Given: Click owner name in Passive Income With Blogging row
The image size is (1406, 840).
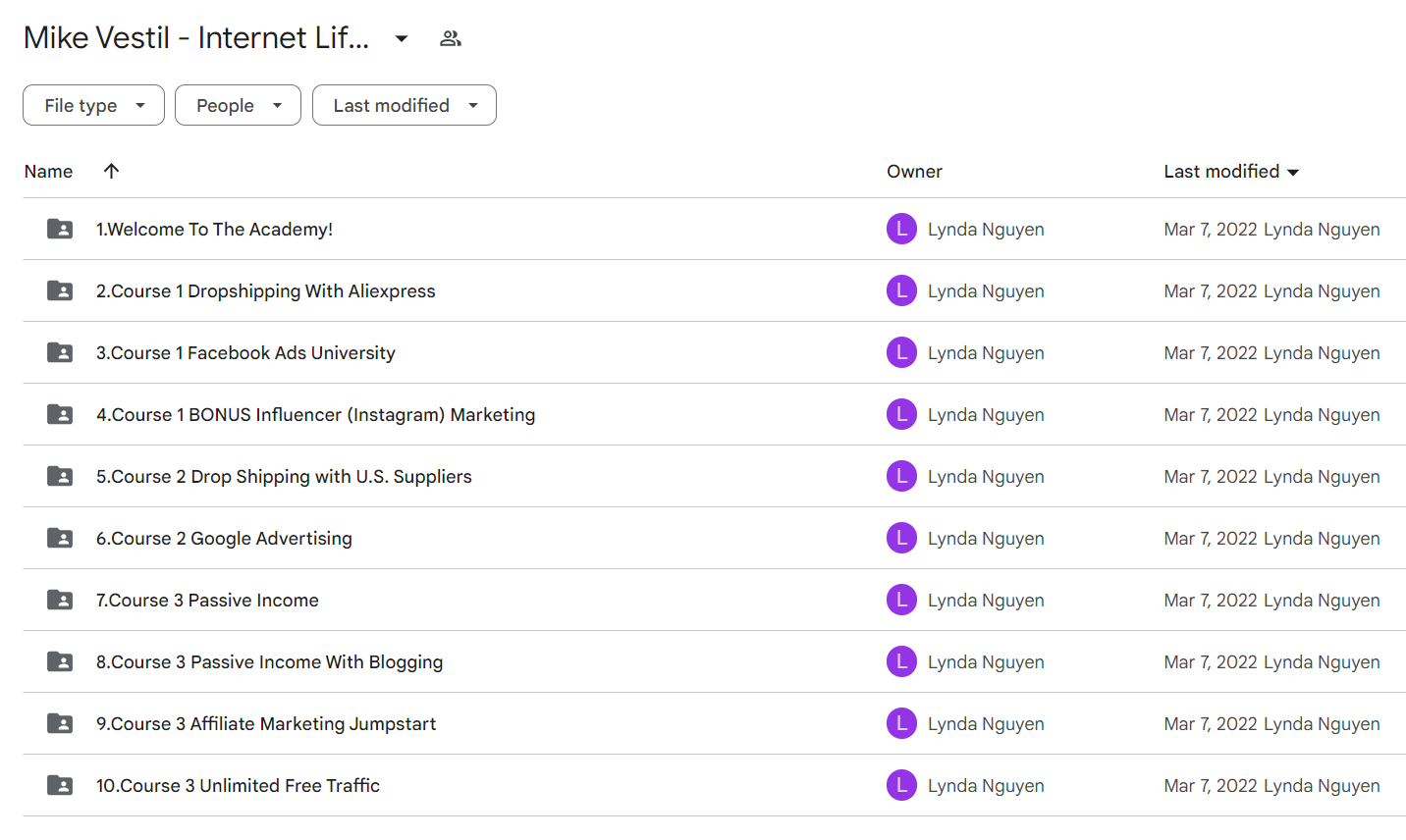Looking at the screenshot, I should click(x=986, y=661).
